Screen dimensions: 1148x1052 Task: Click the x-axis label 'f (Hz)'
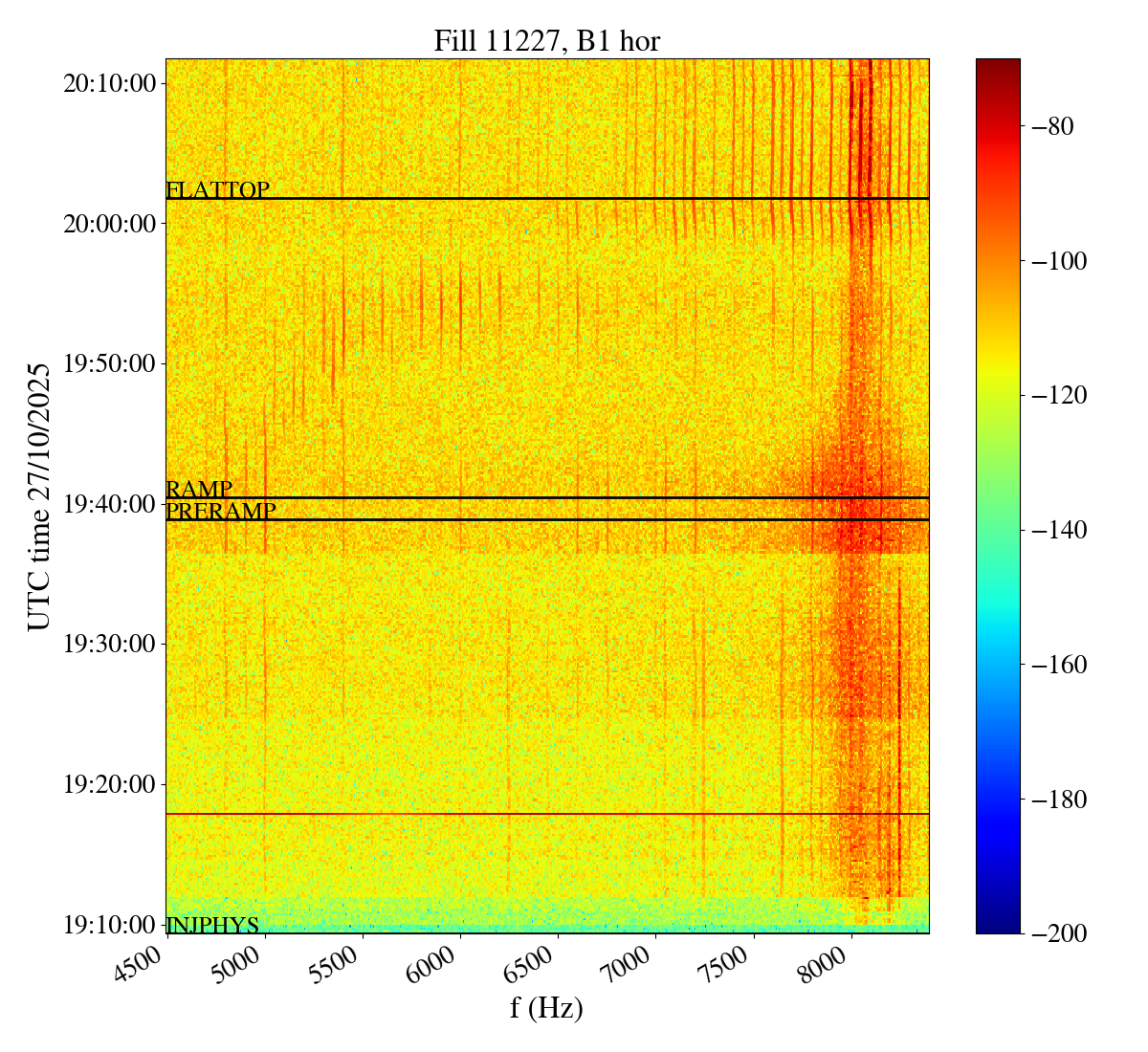(x=546, y=1007)
